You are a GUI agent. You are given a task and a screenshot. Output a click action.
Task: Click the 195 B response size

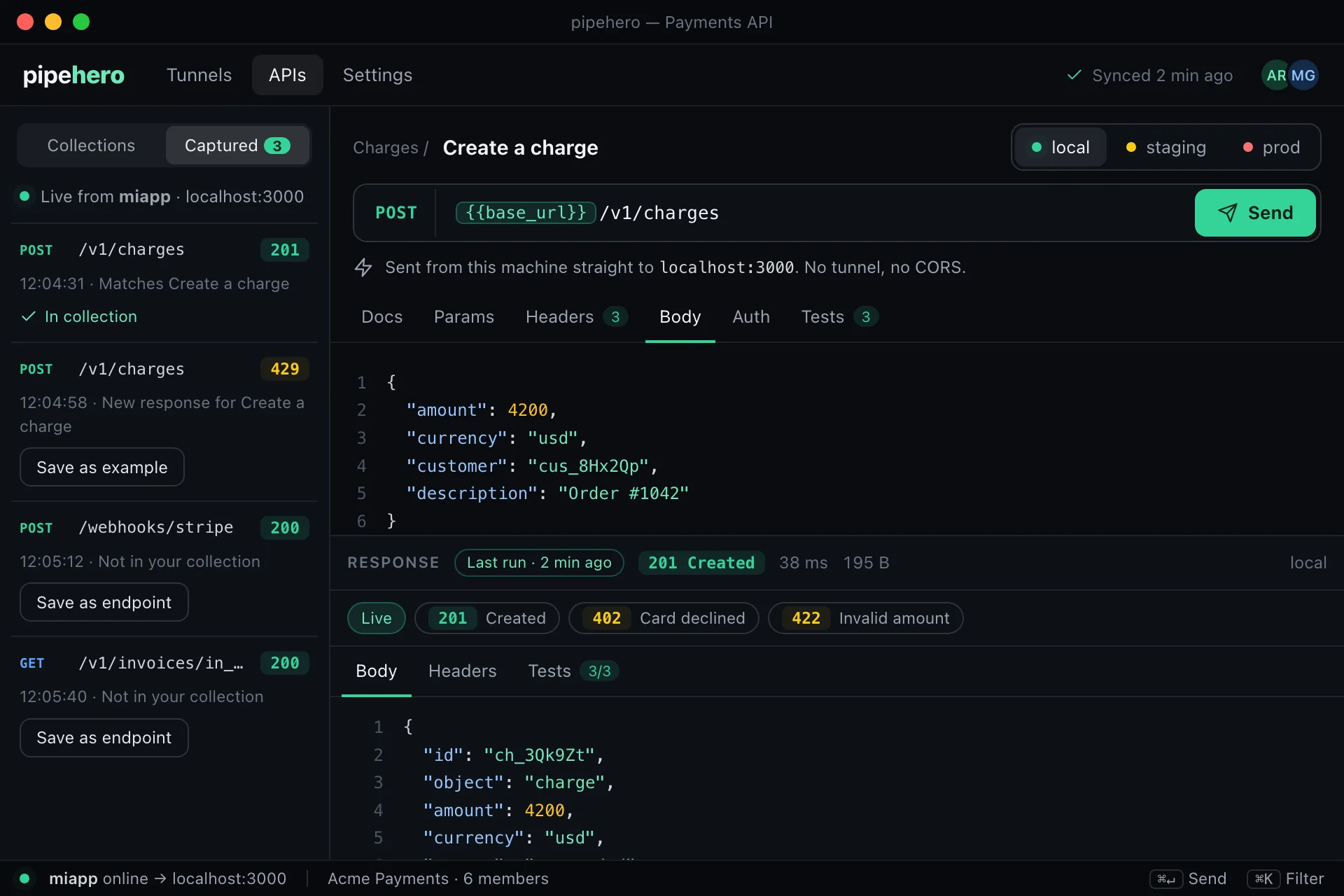(866, 563)
